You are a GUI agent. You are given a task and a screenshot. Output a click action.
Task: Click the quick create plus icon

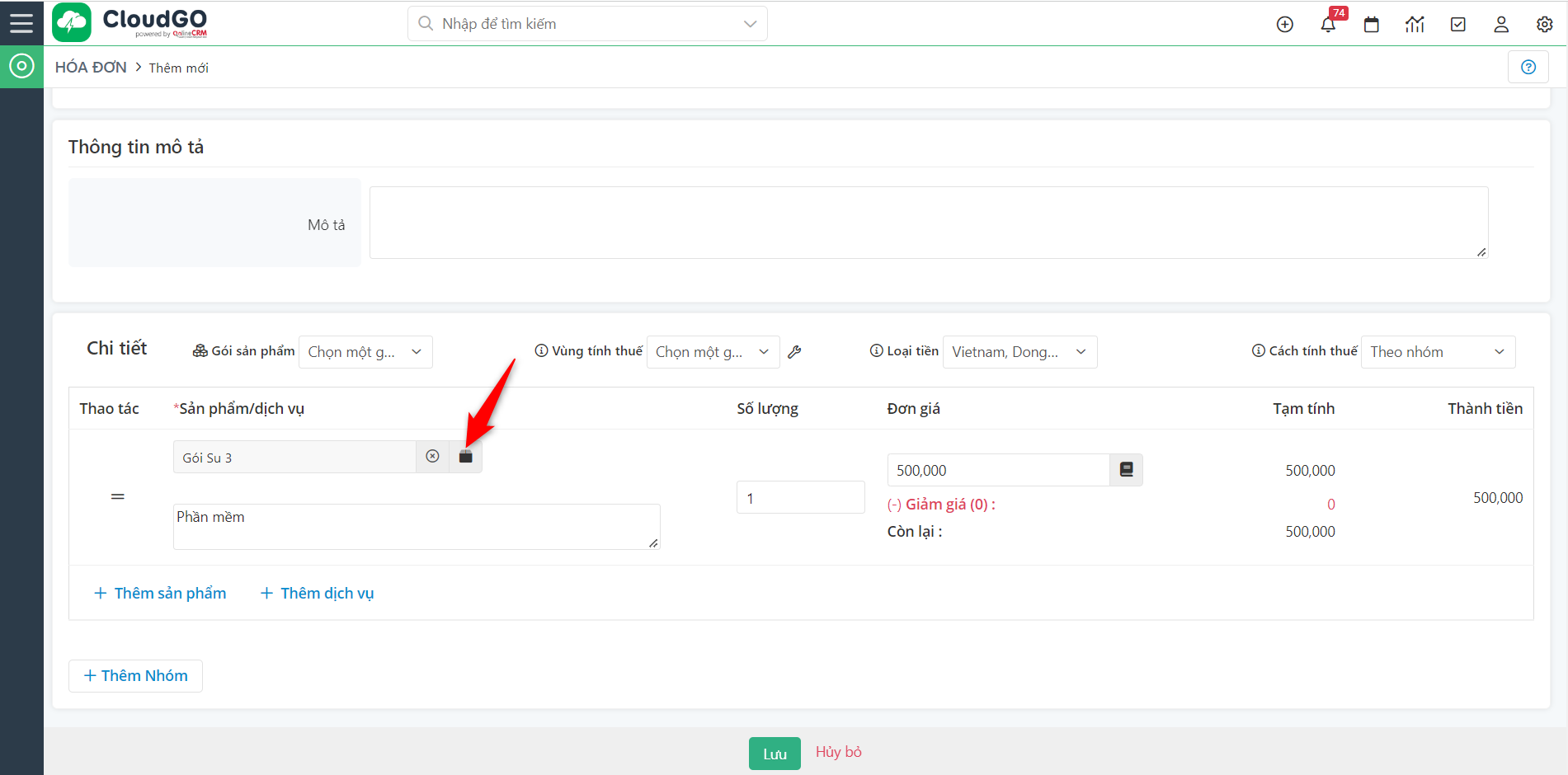1284,25
